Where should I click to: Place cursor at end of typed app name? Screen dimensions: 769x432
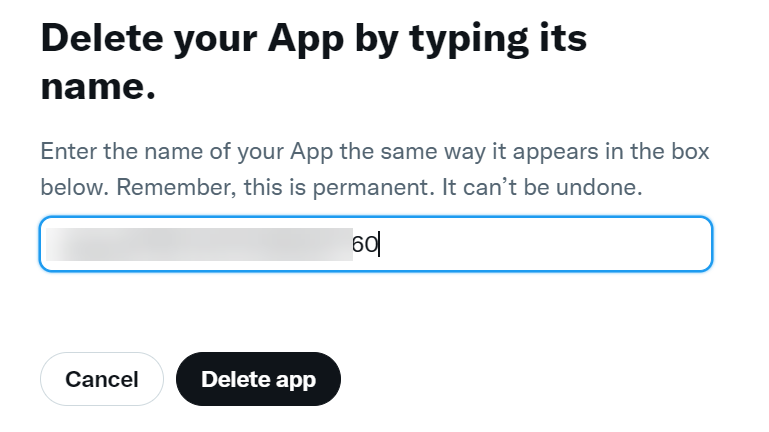point(379,245)
